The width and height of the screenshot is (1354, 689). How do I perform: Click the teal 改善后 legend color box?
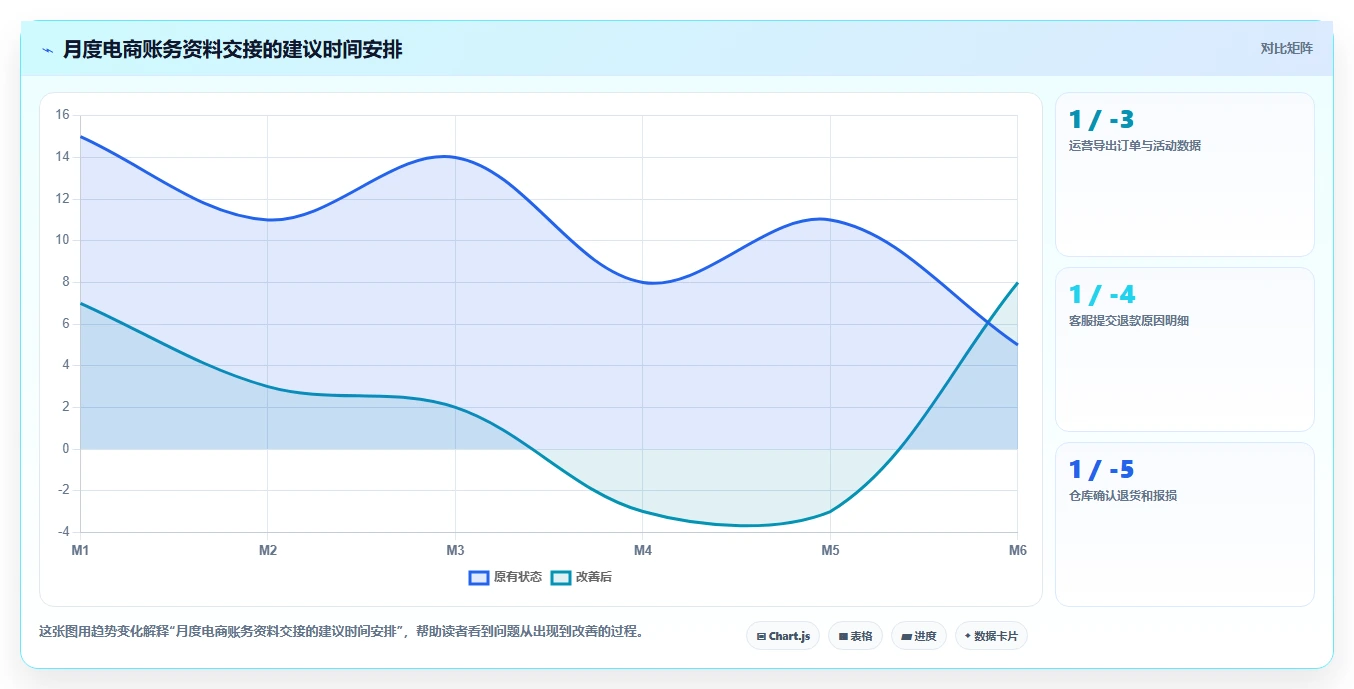tap(561, 577)
